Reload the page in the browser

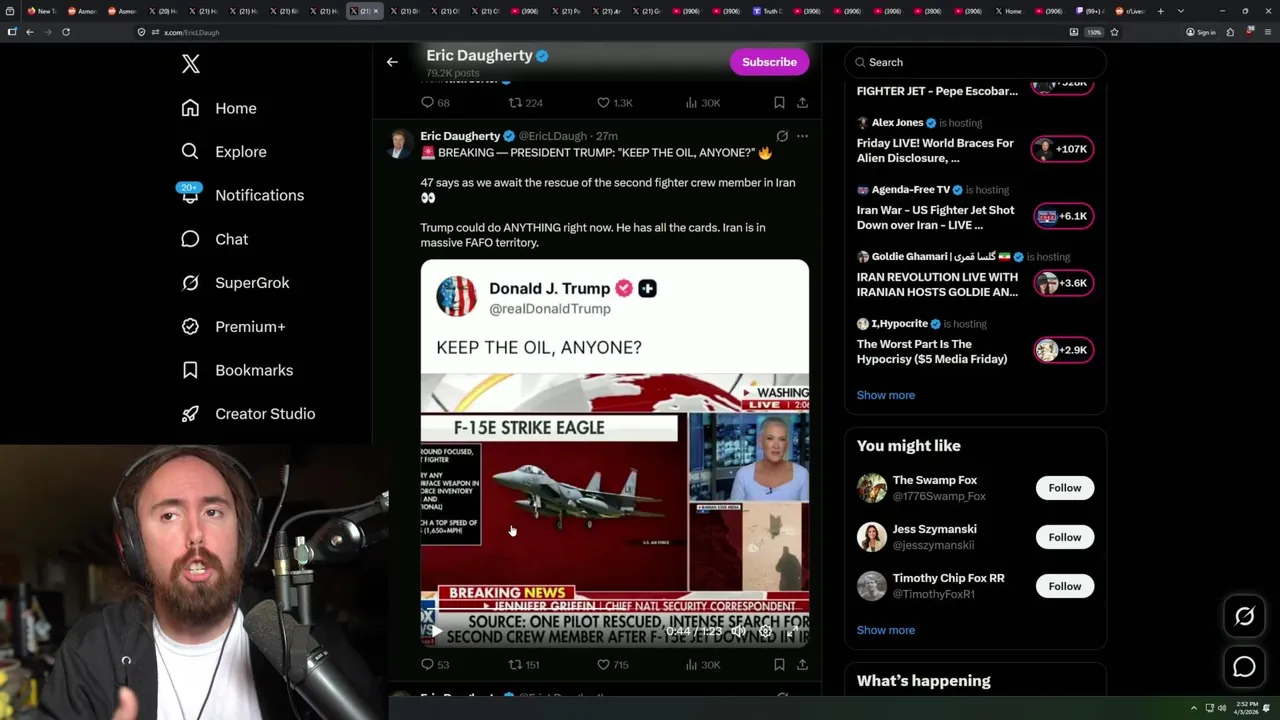(66, 32)
